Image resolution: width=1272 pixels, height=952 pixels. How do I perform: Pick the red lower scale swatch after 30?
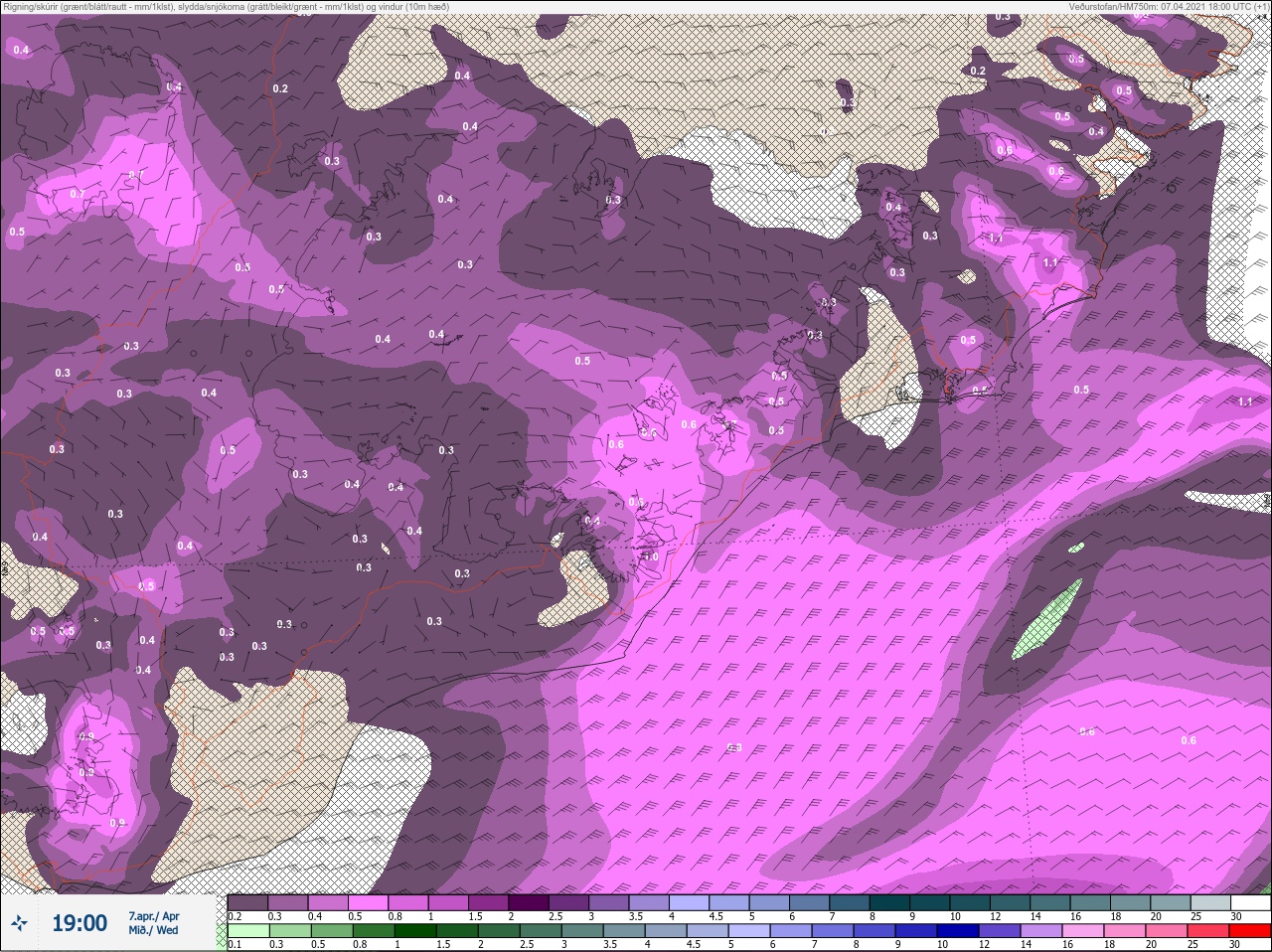tap(1250, 931)
